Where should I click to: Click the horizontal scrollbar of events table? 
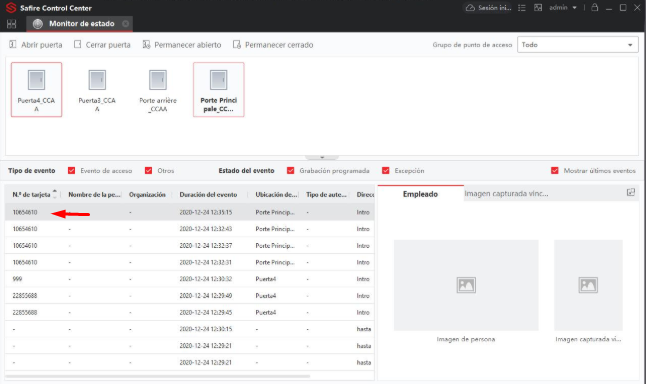[158, 376]
